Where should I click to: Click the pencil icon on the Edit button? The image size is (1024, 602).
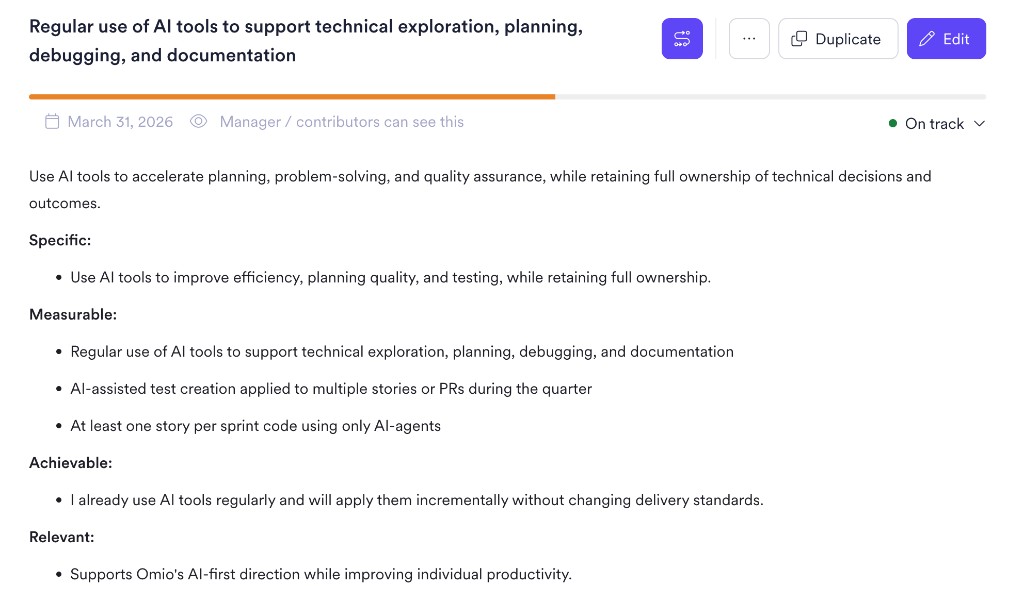(927, 38)
